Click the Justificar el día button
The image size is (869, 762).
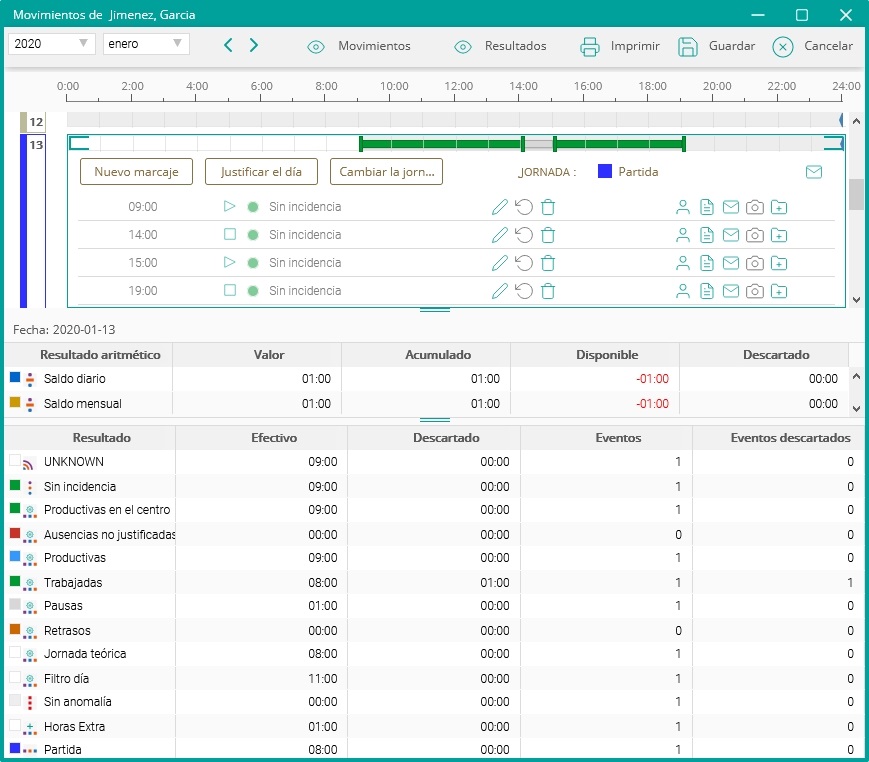click(x=261, y=172)
